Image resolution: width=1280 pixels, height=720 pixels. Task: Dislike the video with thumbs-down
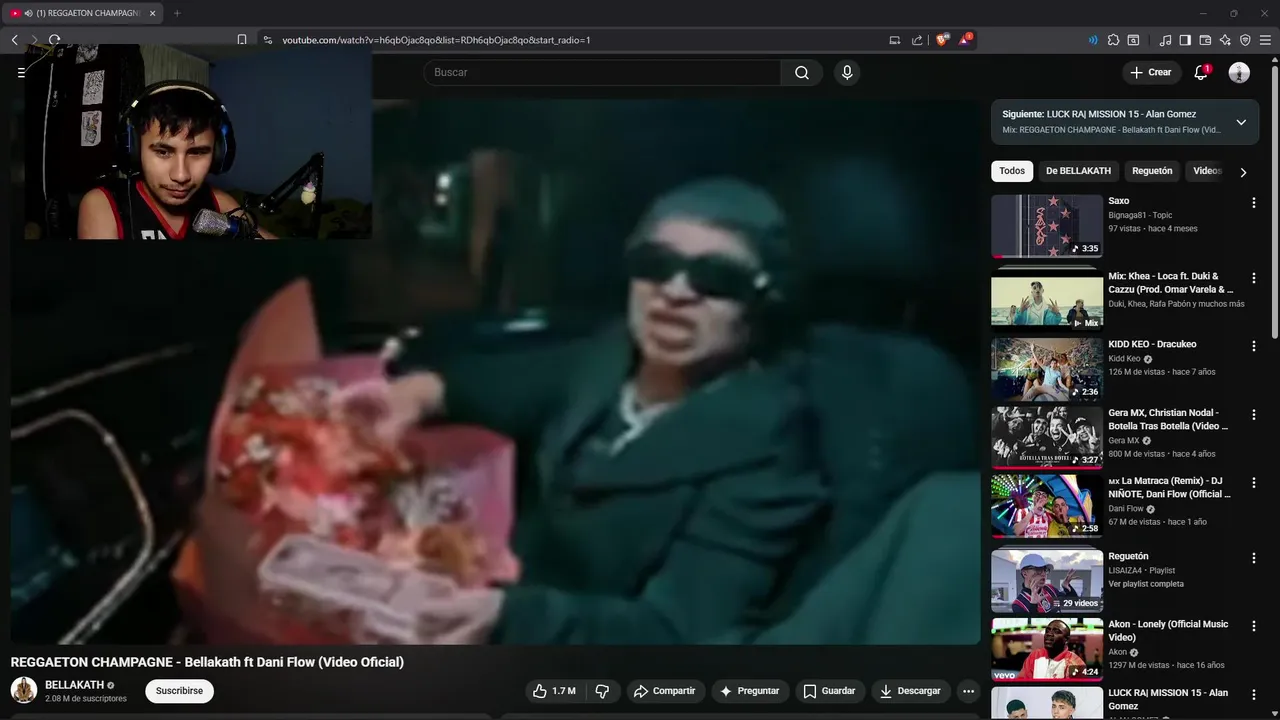point(602,691)
